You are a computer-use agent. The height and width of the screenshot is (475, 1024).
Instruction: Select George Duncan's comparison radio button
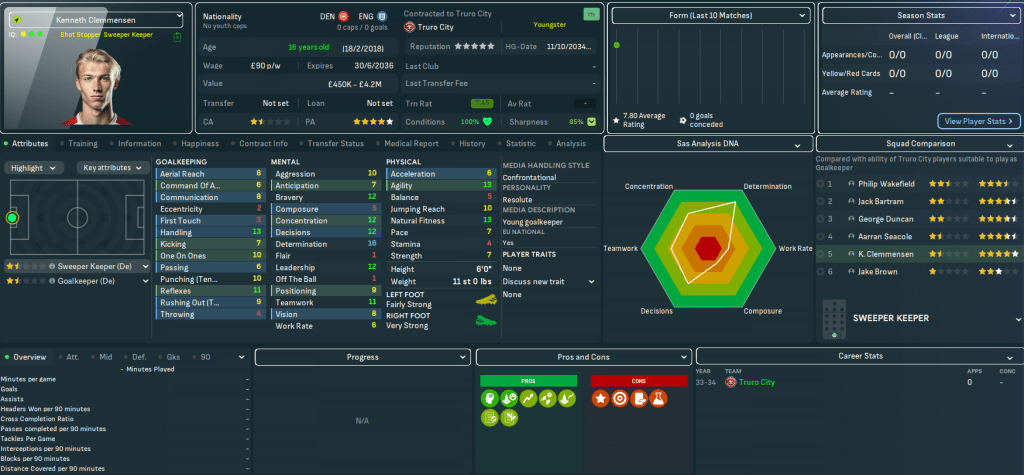coord(822,217)
